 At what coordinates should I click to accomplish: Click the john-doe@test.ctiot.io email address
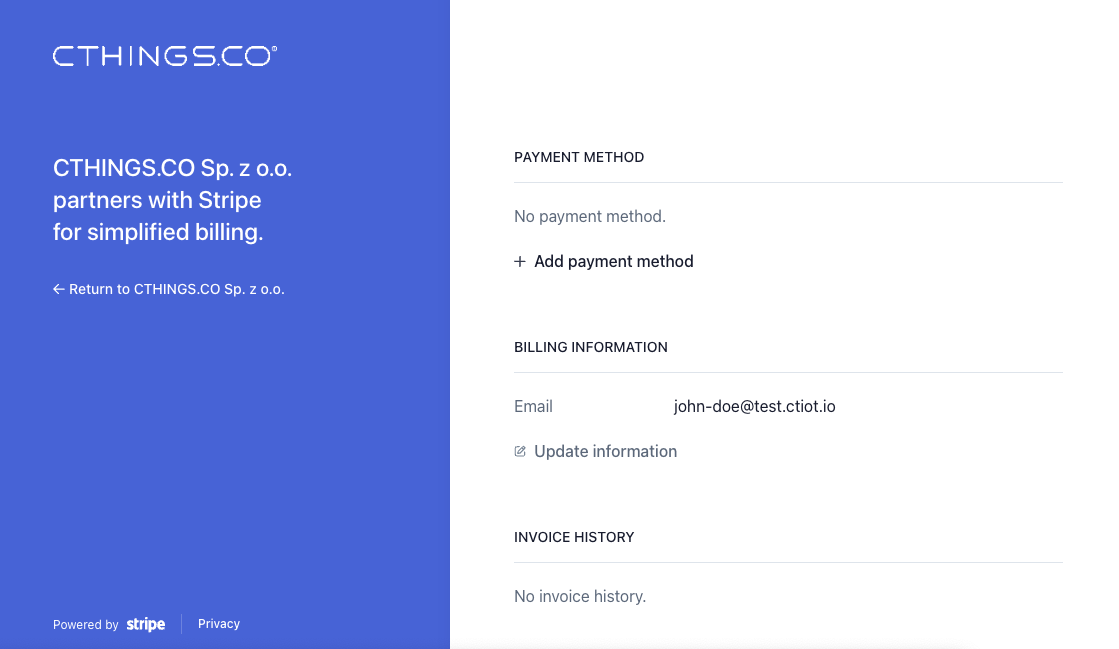pos(754,407)
